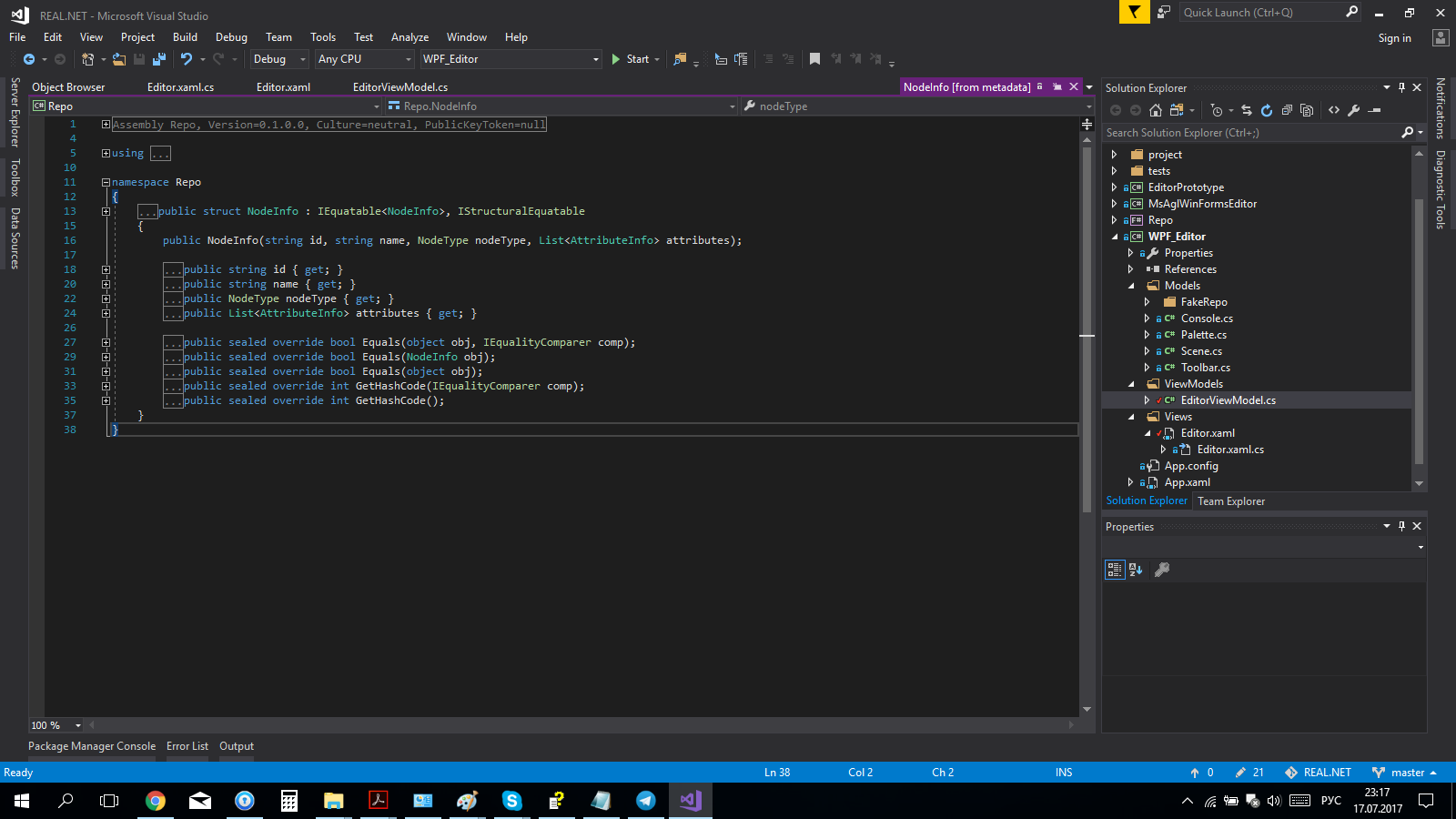Click the Alphabetical sort icon in Properties

(1136, 570)
